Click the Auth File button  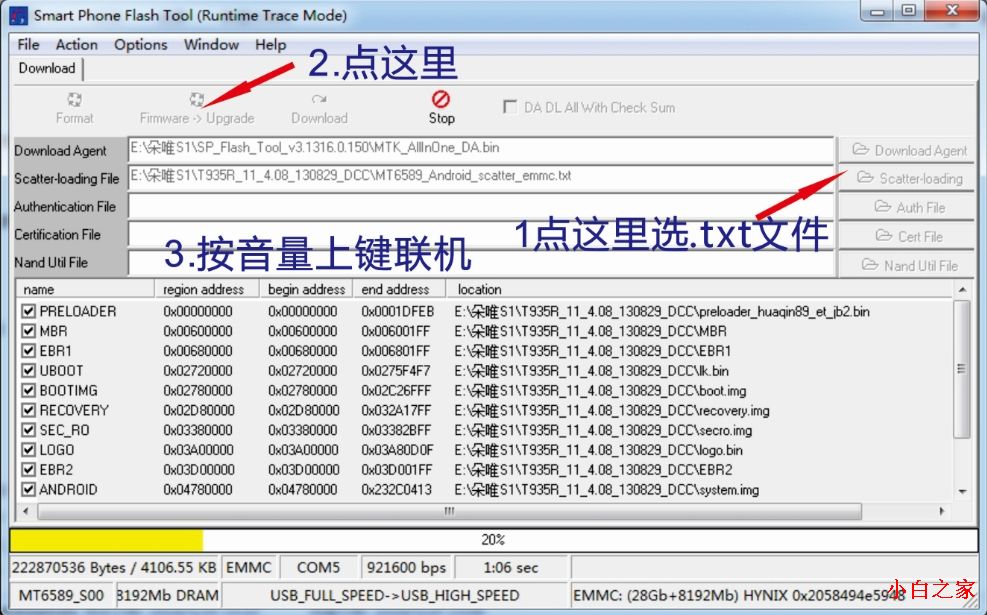pos(906,207)
